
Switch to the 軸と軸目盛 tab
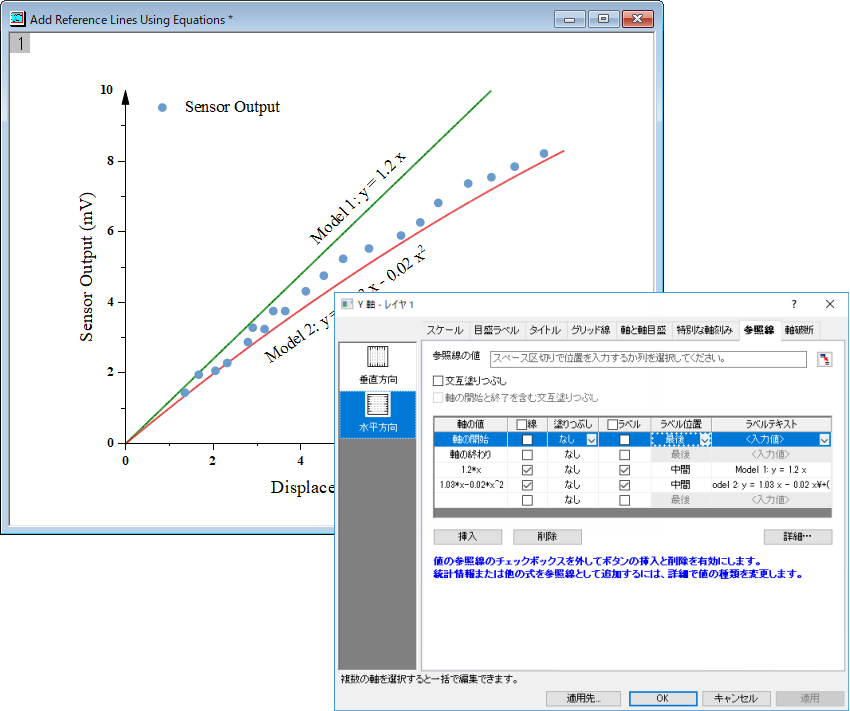coord(643,330)
